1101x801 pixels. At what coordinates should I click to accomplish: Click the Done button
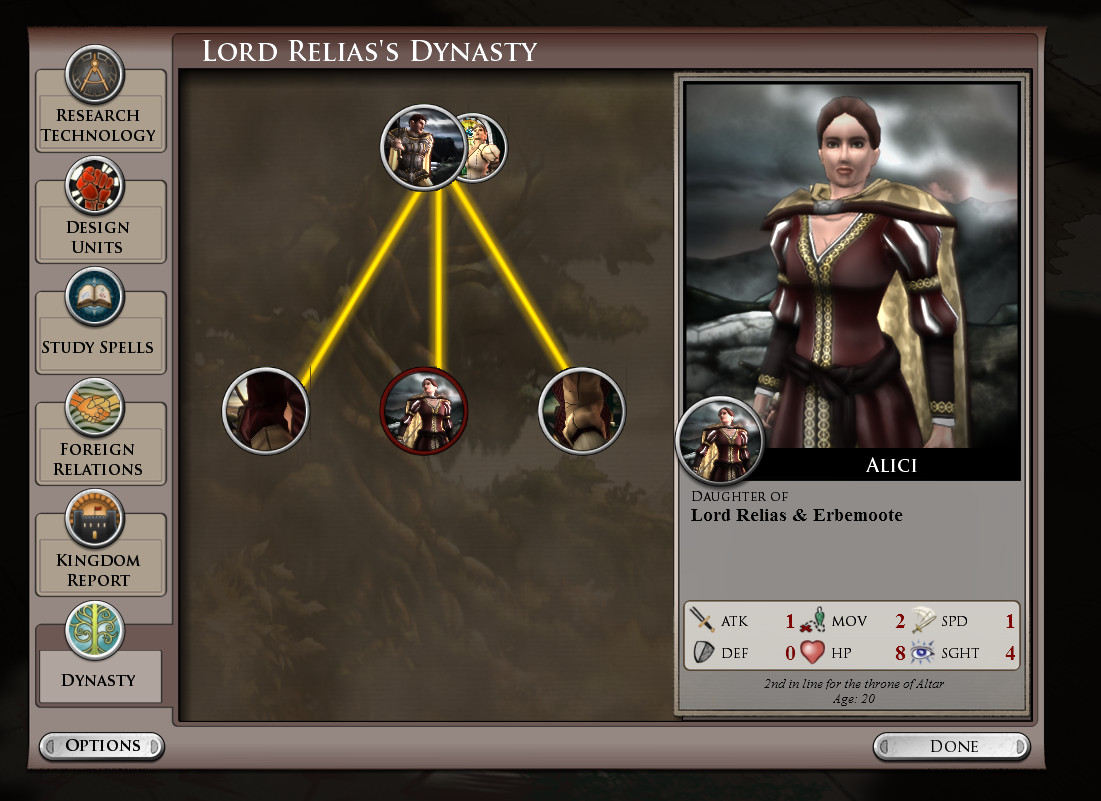952,746
